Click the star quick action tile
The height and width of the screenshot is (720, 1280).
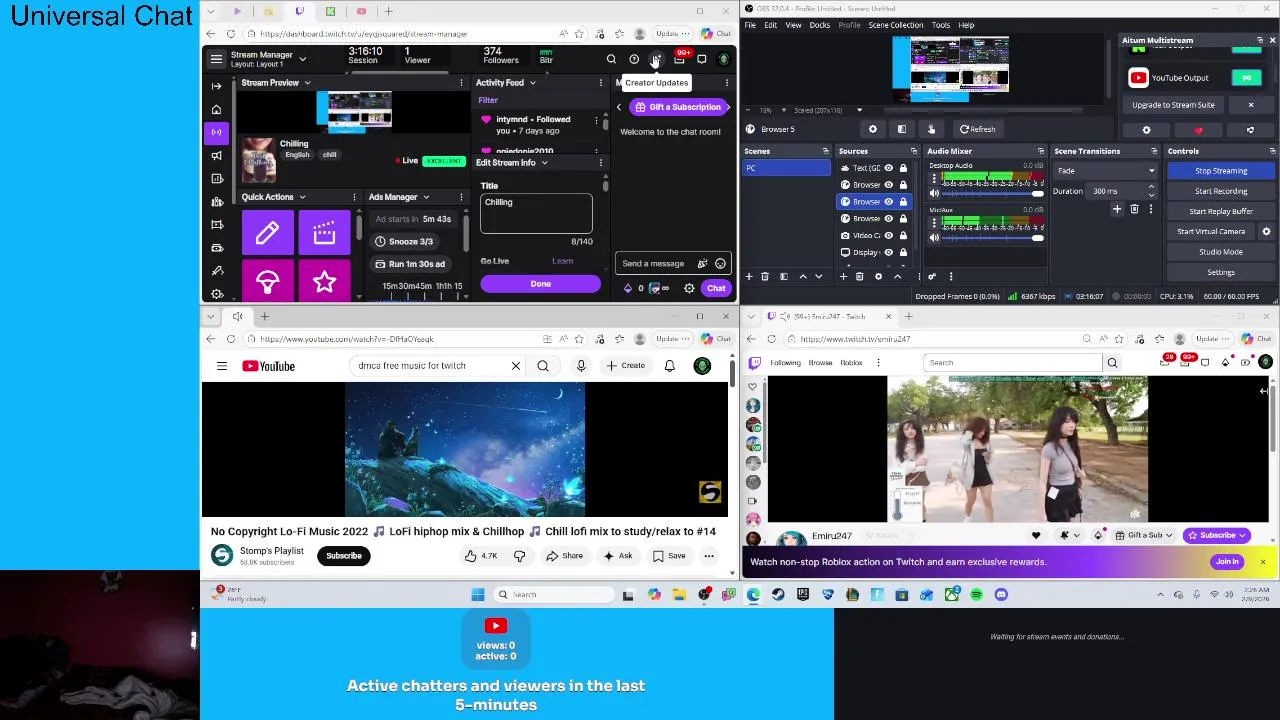(x=324, y=283)
